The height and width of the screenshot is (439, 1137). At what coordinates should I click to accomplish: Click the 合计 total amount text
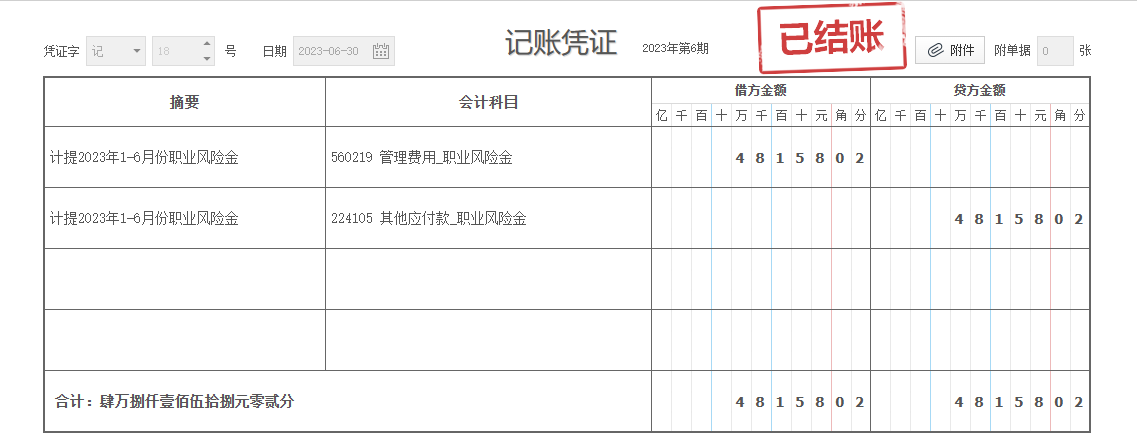click(175, 402)
